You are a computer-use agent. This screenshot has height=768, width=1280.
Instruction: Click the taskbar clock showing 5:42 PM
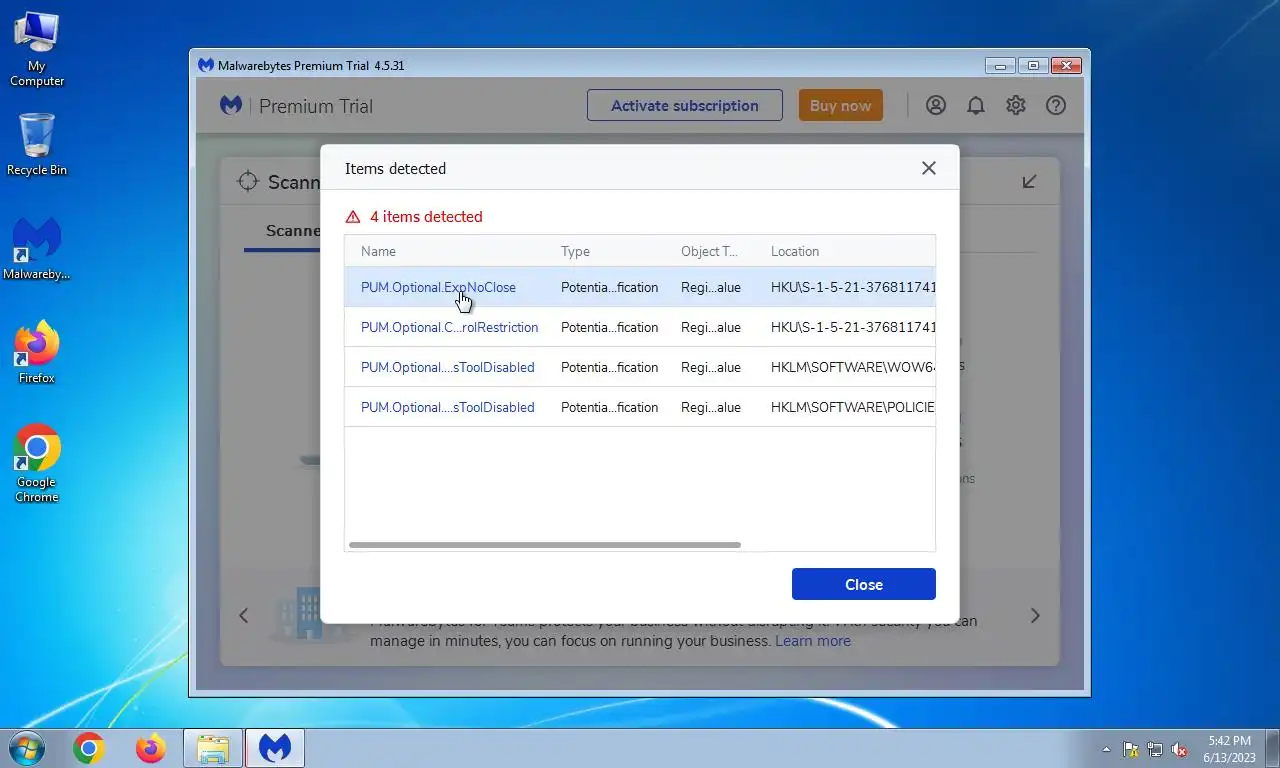(1229, 749)
